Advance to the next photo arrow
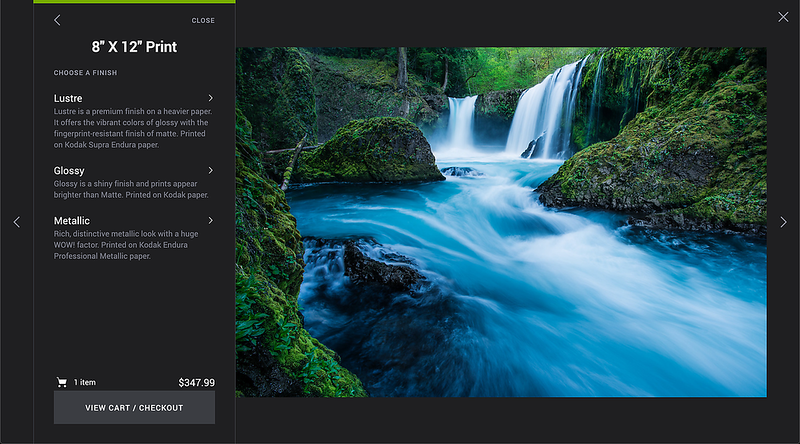 pos(783,222)
